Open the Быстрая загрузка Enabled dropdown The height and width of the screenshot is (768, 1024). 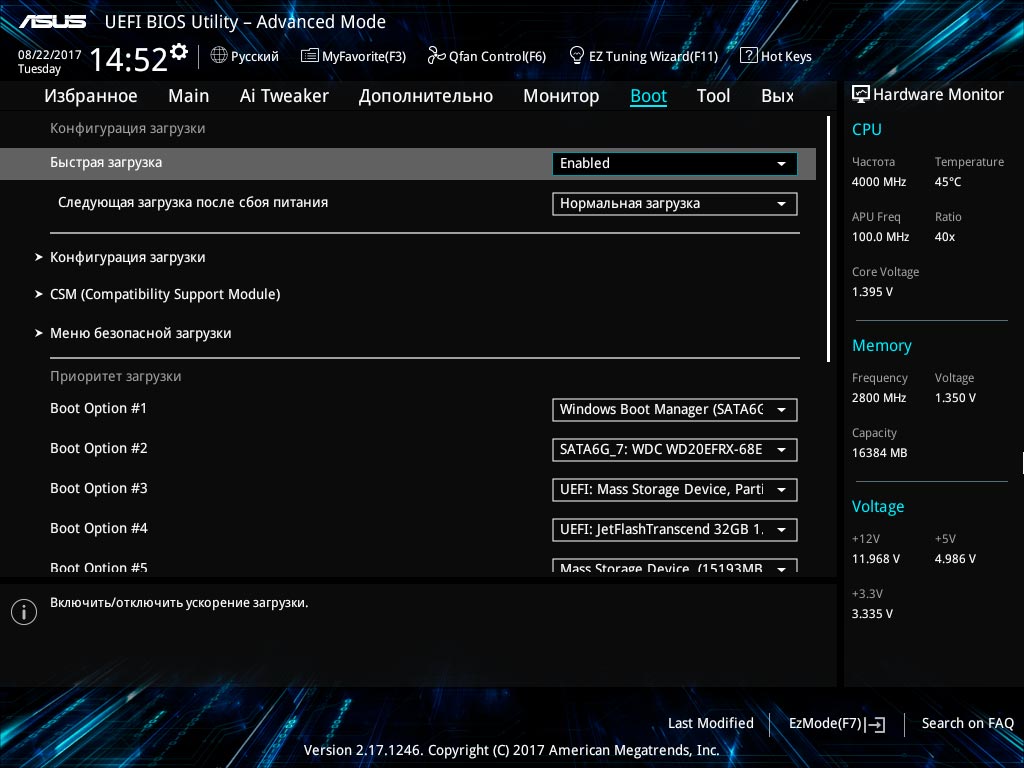(675, 163)
